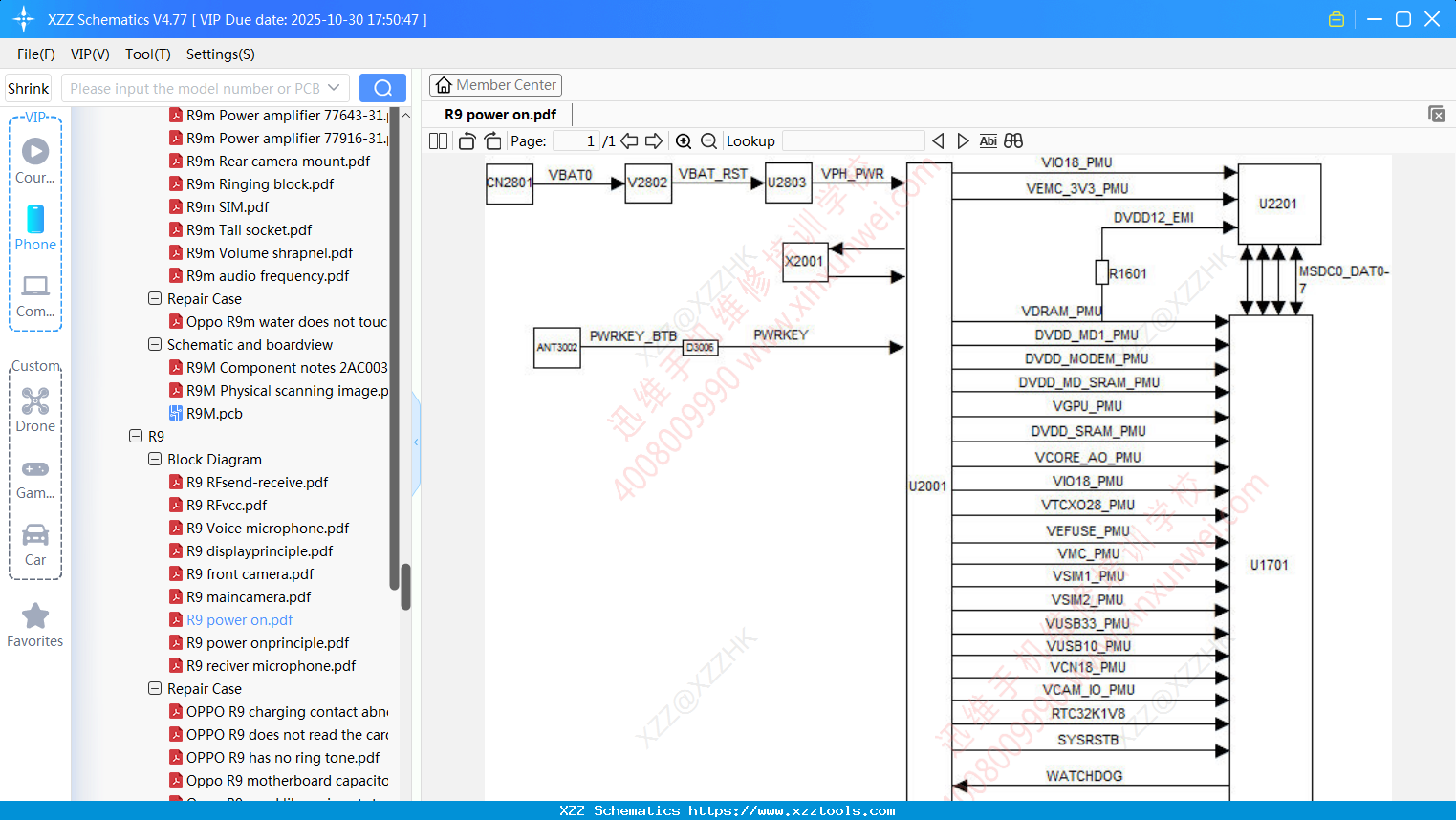Open the File(F) menu
The width and height of the screenshot is (1456, 820).
point(36,54)
